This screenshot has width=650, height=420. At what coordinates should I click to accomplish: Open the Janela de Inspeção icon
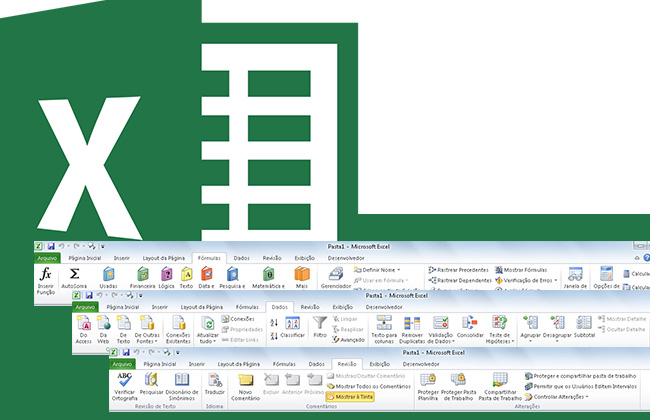575,274
